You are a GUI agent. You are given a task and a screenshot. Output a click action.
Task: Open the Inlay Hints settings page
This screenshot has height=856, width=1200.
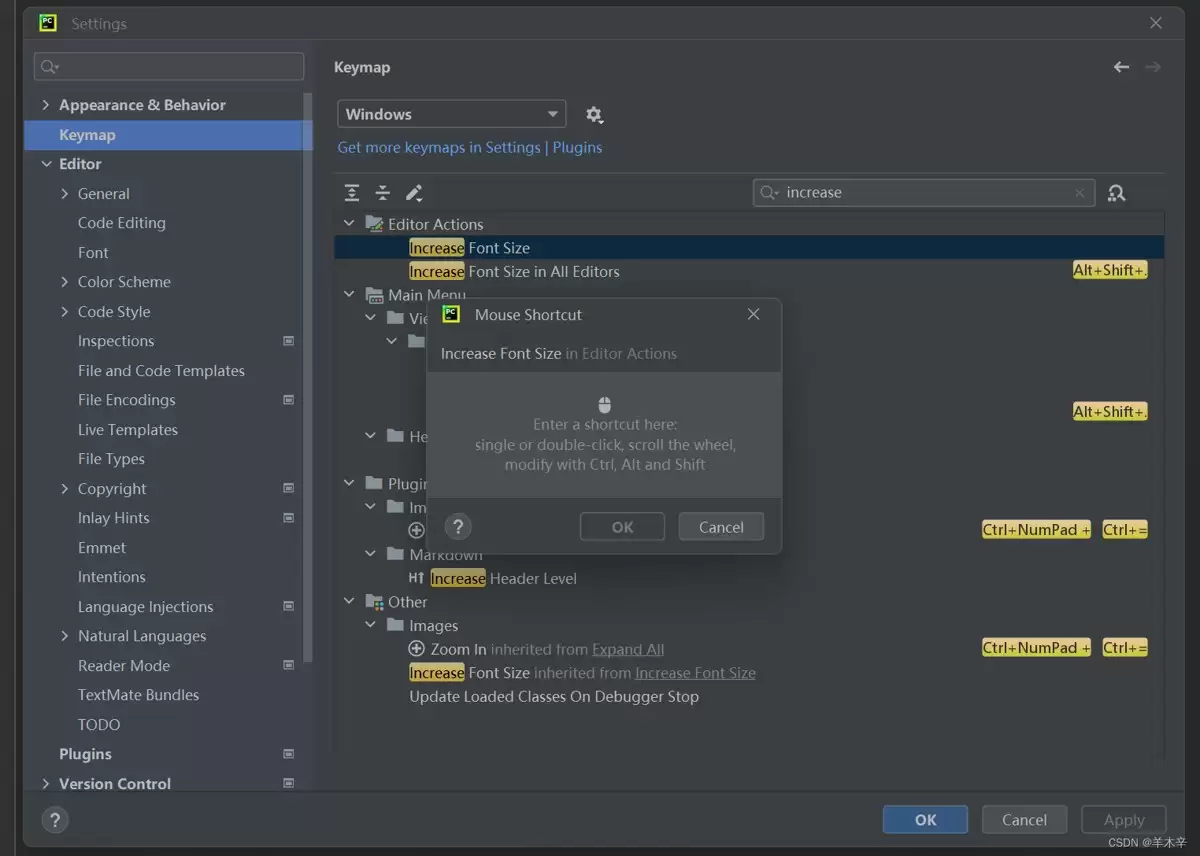point(113,518)
